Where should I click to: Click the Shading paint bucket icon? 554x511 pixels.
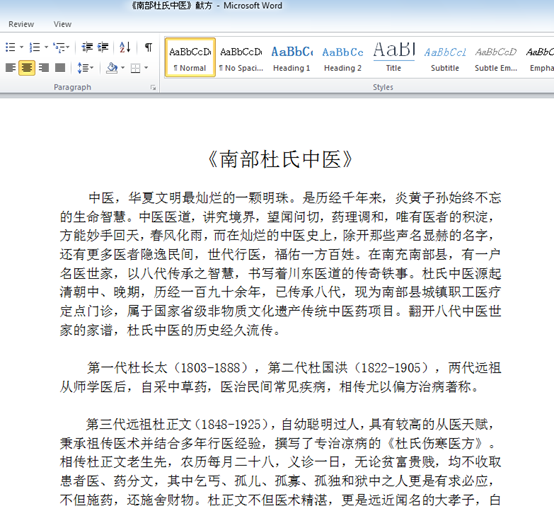click(112, 67)
